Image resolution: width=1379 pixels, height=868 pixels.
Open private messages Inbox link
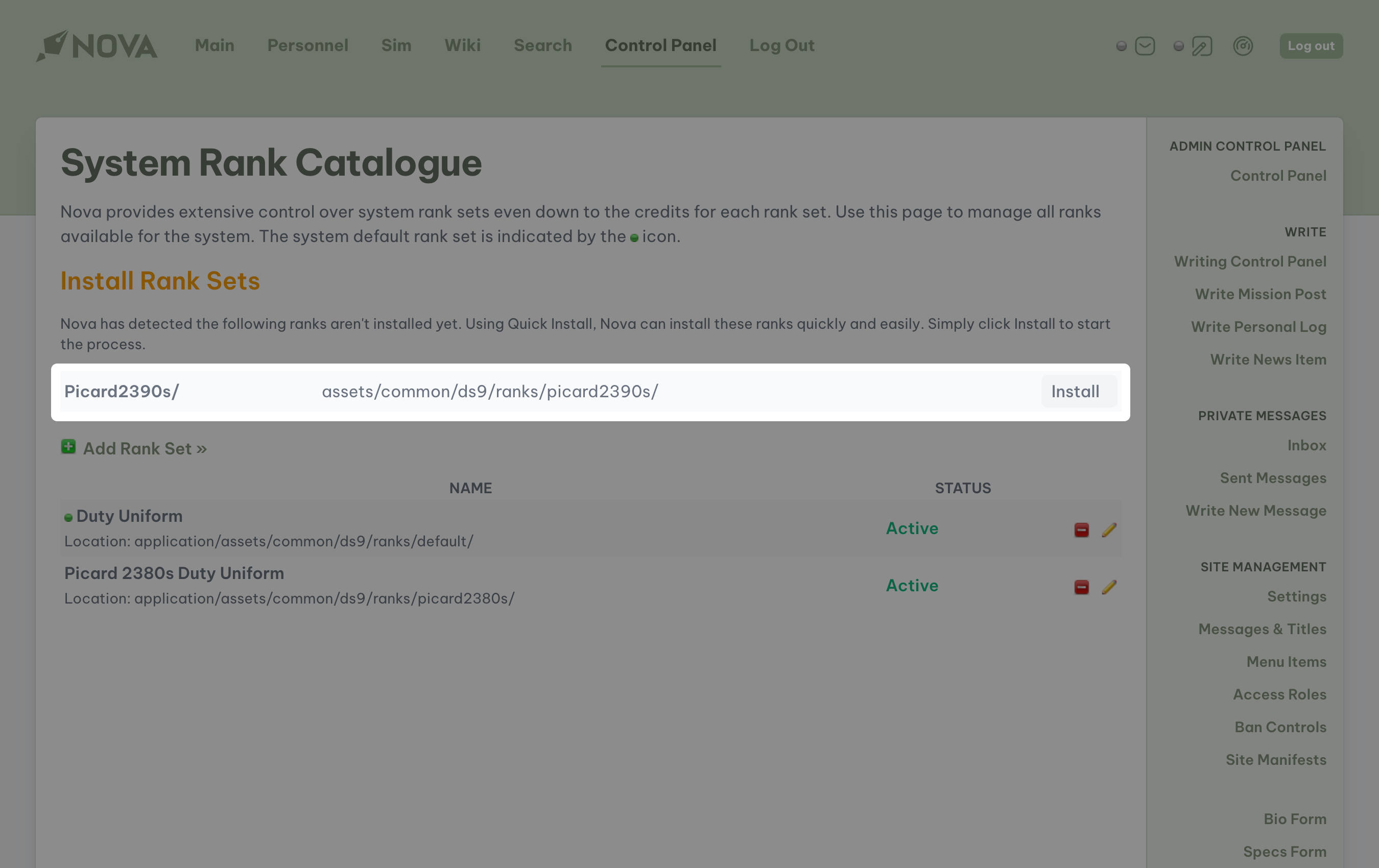pos(1306,445)
